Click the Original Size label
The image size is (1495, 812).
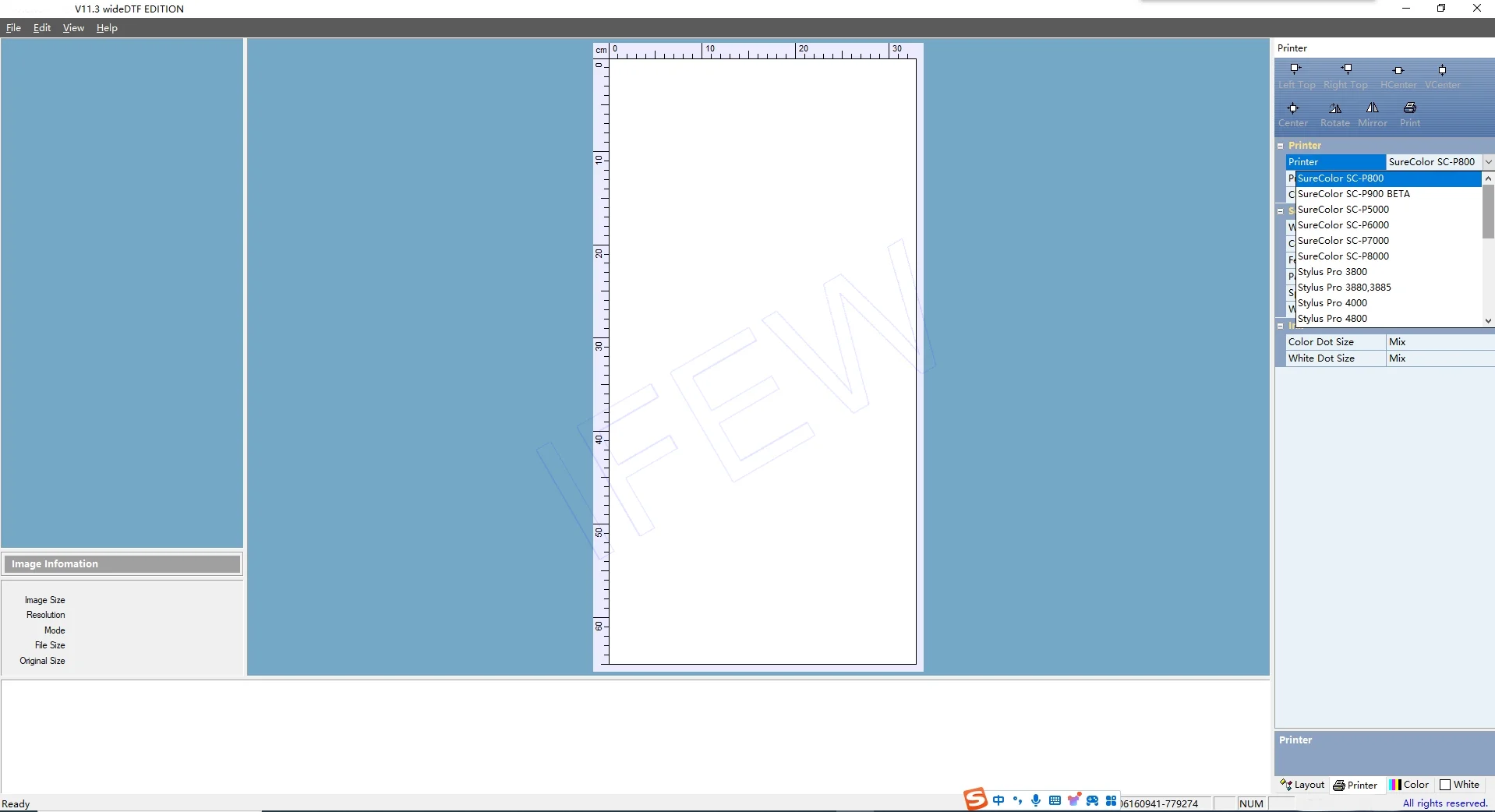43,661
